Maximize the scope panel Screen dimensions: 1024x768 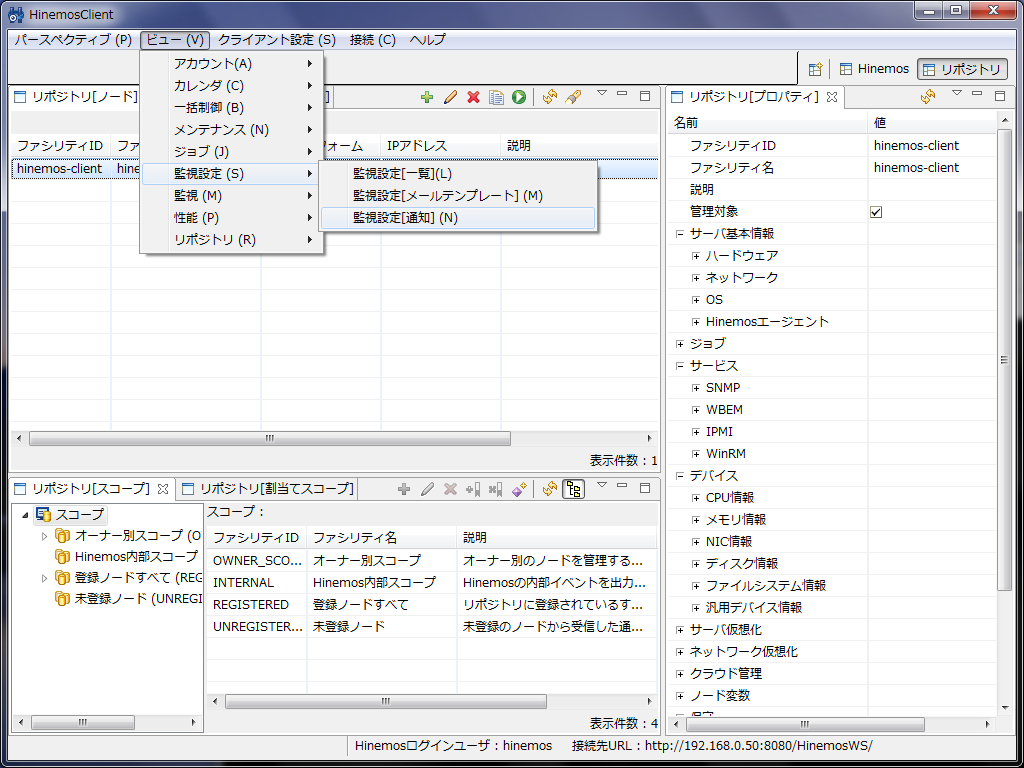click(x=645, y=488)
